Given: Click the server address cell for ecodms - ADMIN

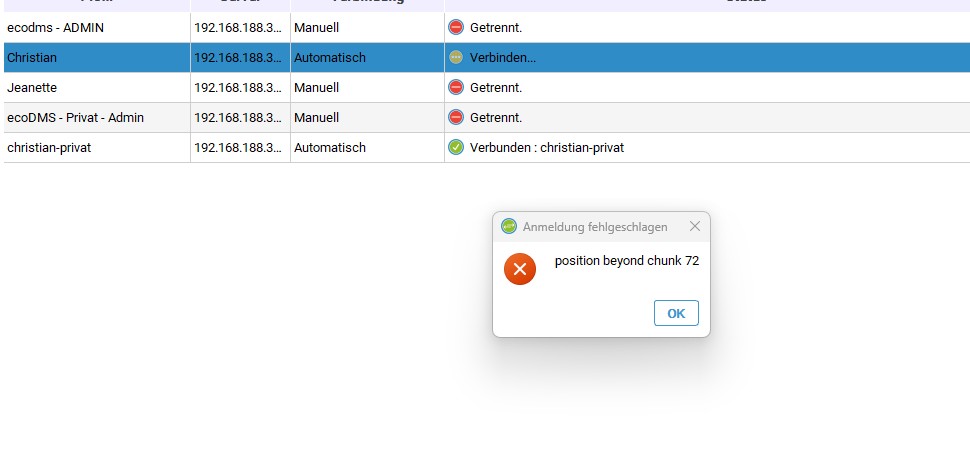Looking at the screenshot, I should click(239, 28).
